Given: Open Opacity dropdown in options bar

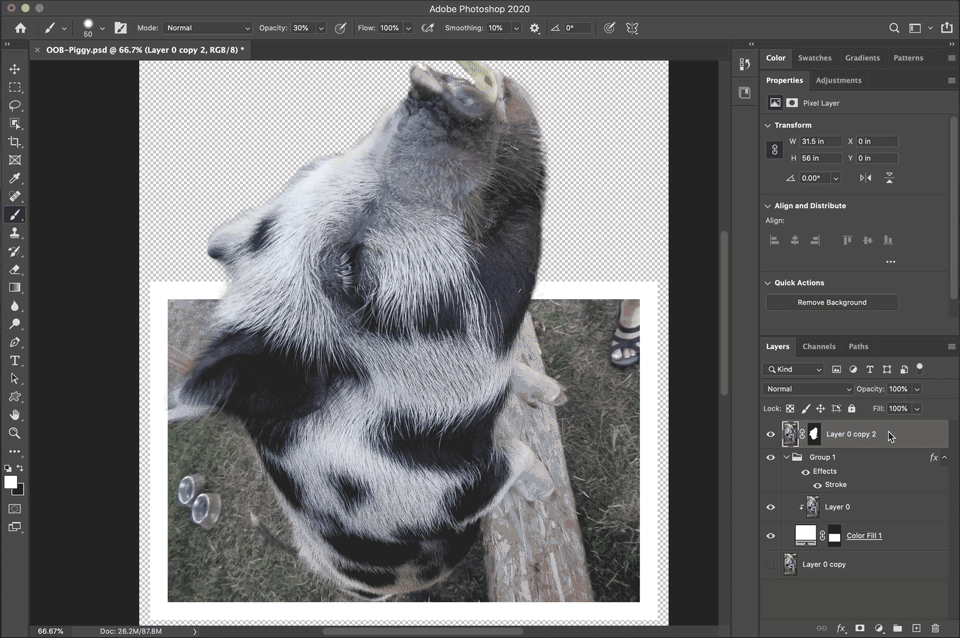Looking at the screenshot, I should tap(321, 28).
